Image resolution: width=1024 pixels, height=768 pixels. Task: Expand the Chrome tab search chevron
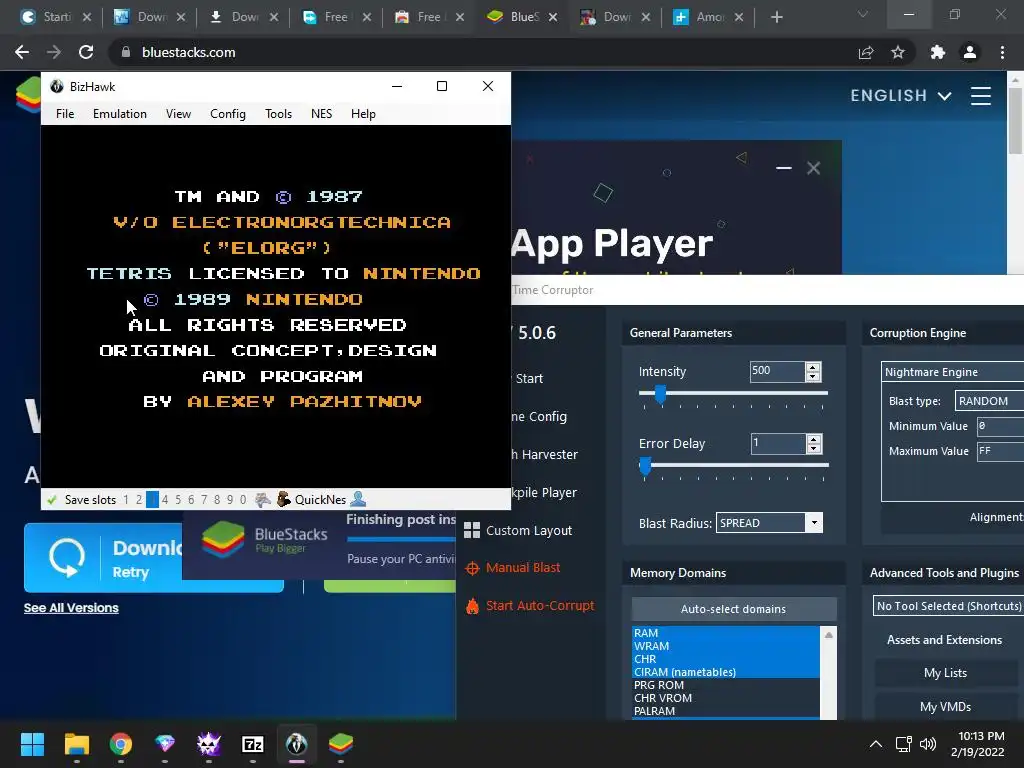pyautogui.click(x=863, y=14)
